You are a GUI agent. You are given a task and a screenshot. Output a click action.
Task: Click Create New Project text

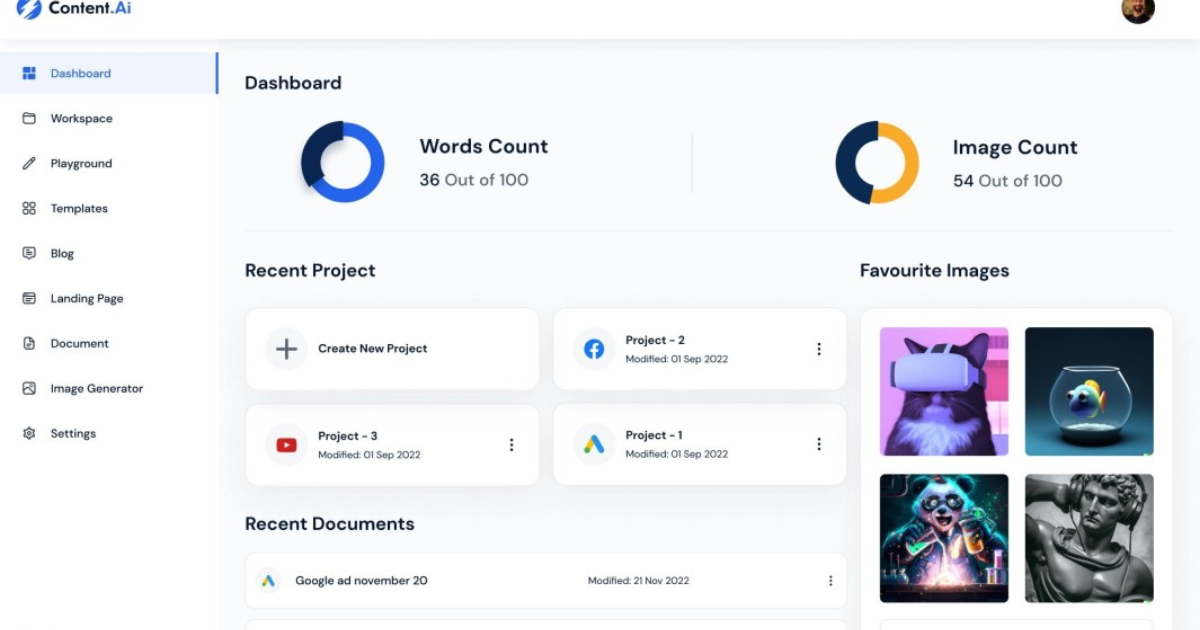tap(372, 349)
